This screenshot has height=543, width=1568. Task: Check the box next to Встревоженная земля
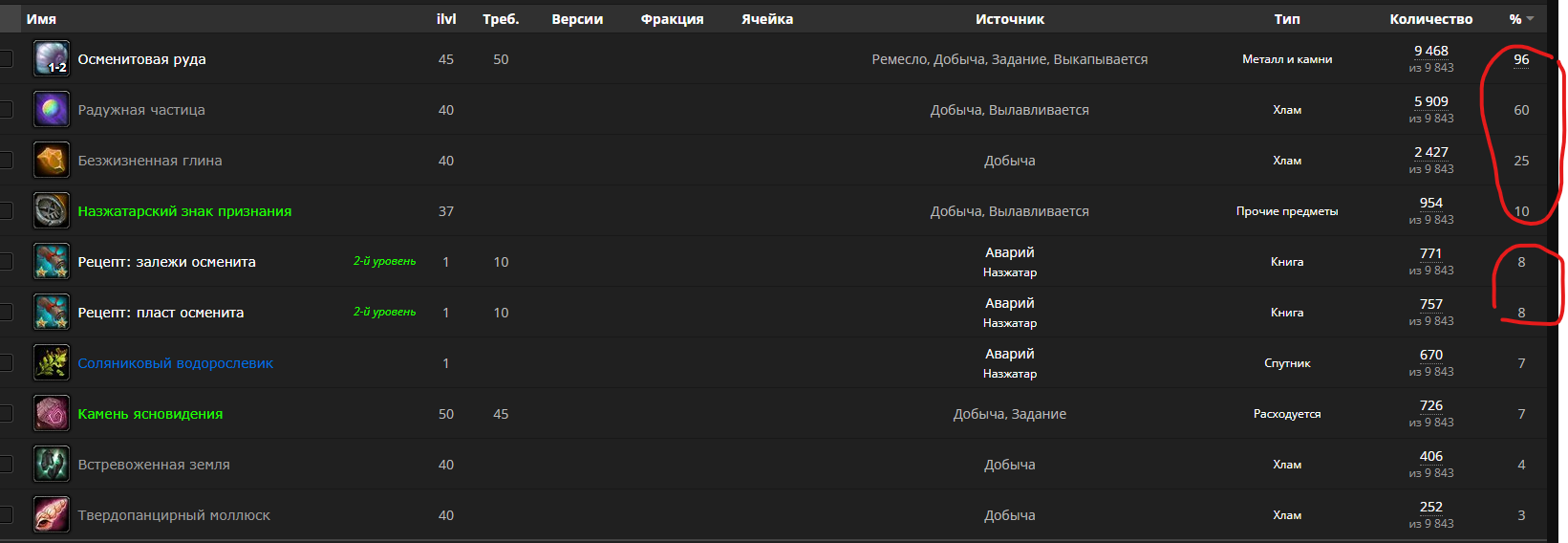click(x=5, y=465)
